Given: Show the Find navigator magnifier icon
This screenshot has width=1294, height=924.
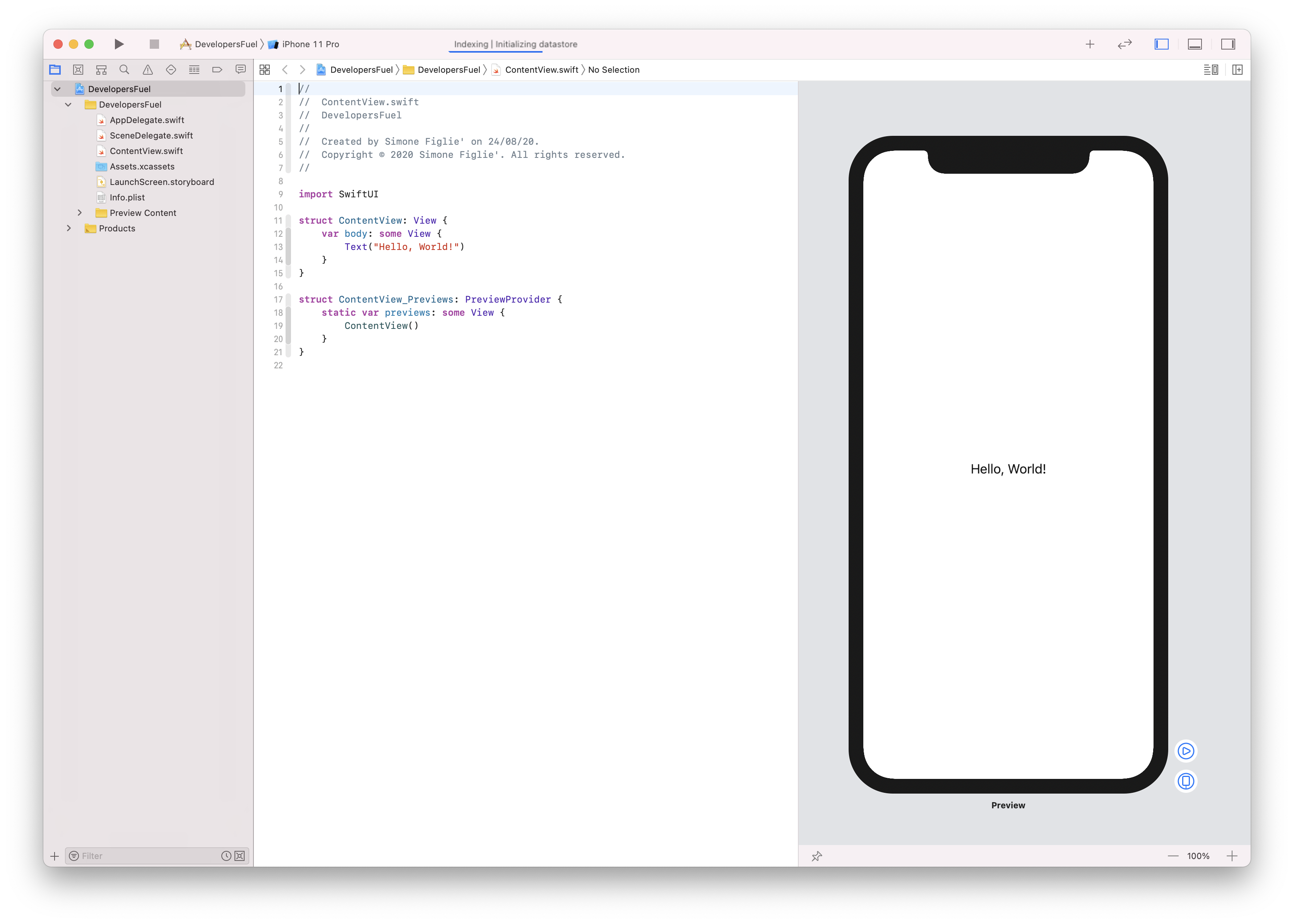Looking at the screenshot, I should point(124,69).
